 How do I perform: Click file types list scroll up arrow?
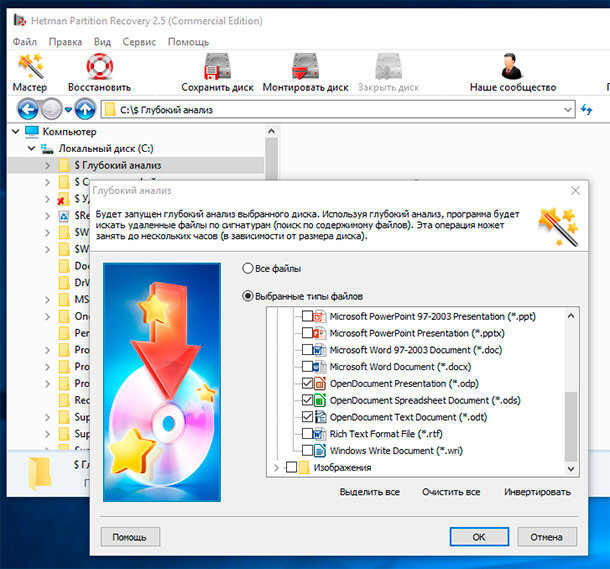571,315
